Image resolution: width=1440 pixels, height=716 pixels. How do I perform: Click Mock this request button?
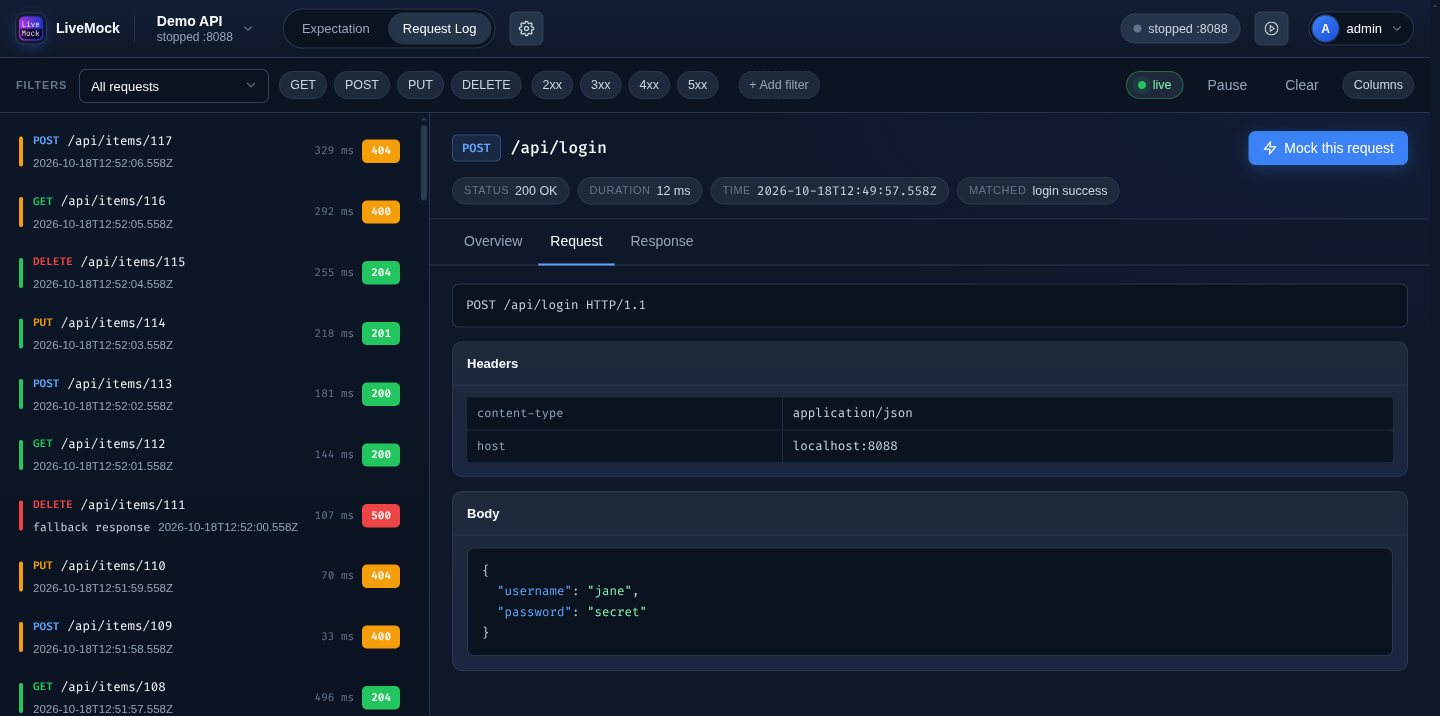tap(1328, 148)
